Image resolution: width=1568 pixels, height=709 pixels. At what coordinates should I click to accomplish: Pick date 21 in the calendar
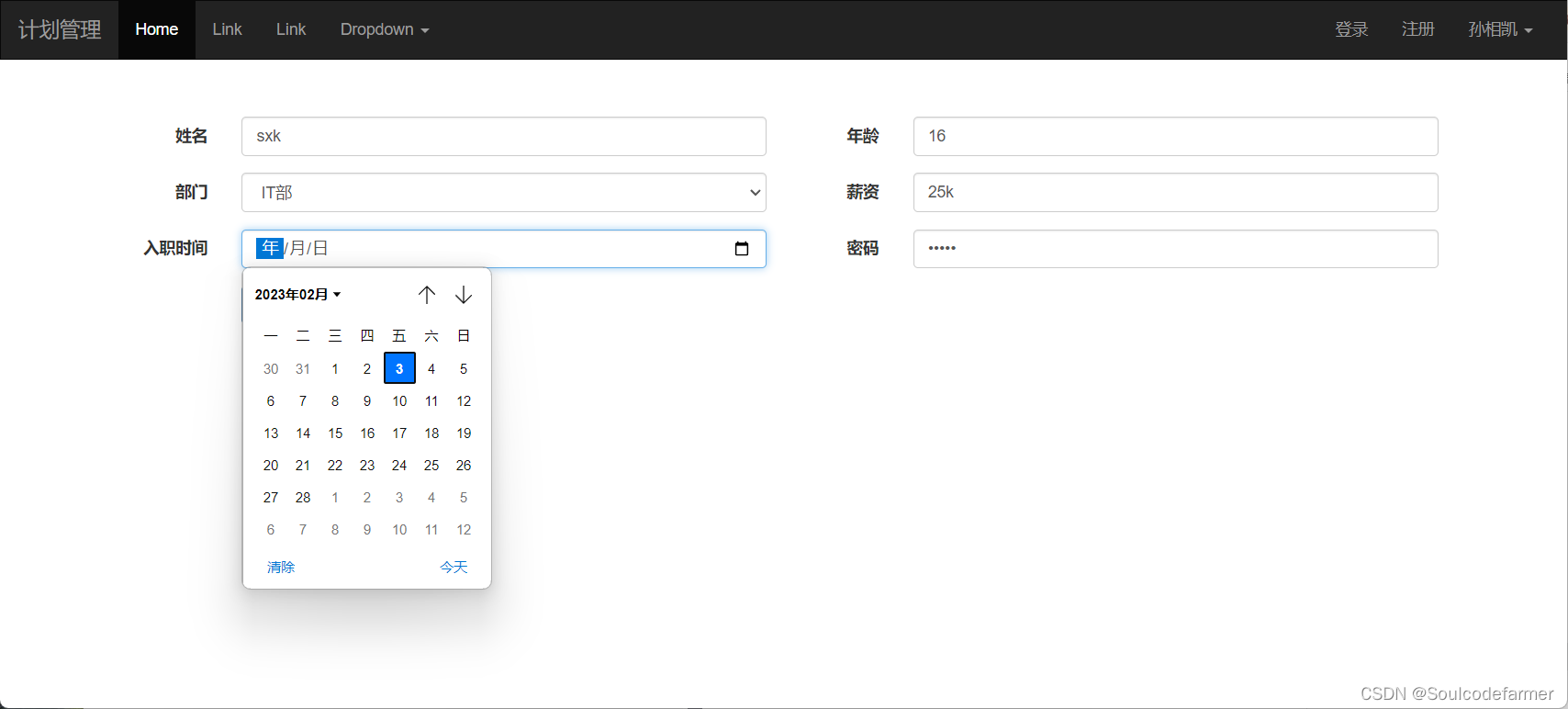(x=303, y=466)
